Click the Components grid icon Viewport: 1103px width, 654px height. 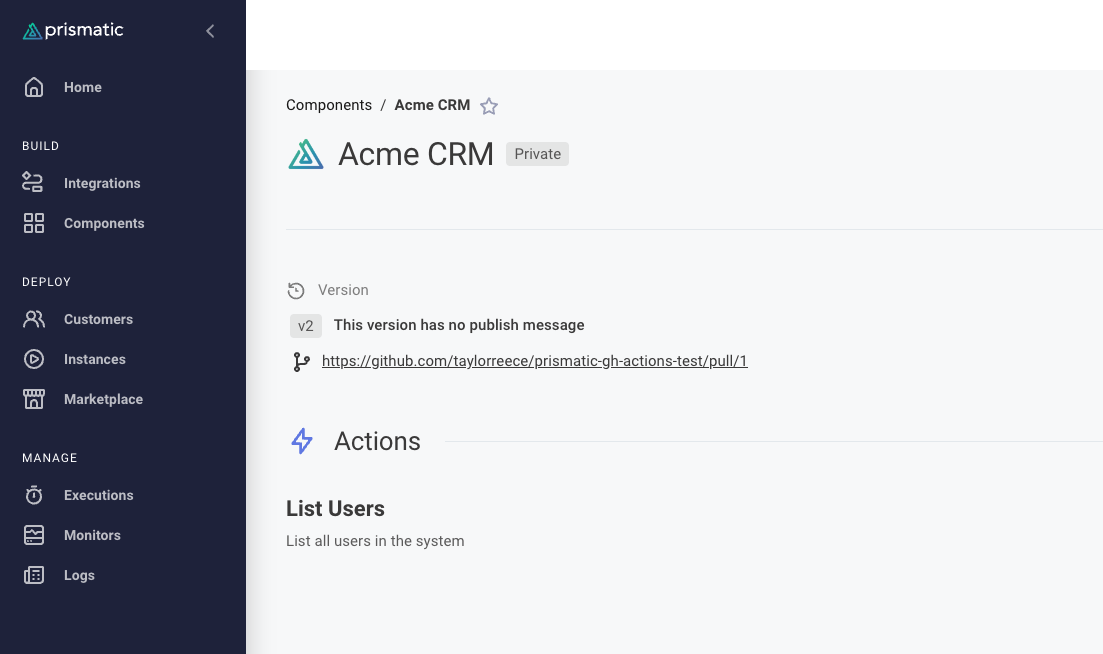[34, 223]
